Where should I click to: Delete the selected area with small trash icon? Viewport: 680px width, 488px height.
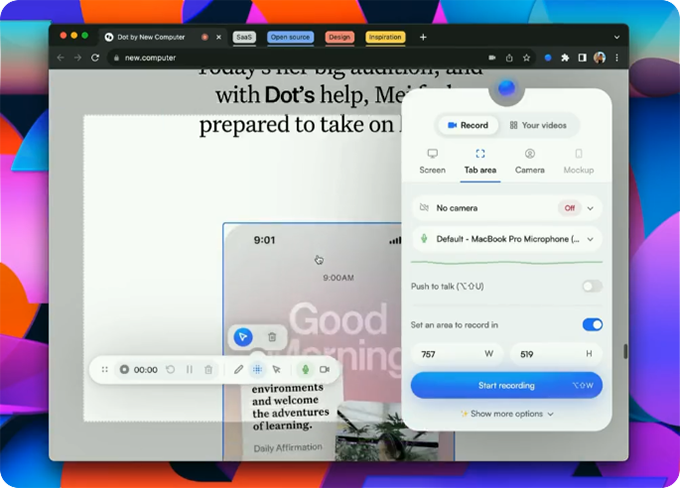coord(272,337)
